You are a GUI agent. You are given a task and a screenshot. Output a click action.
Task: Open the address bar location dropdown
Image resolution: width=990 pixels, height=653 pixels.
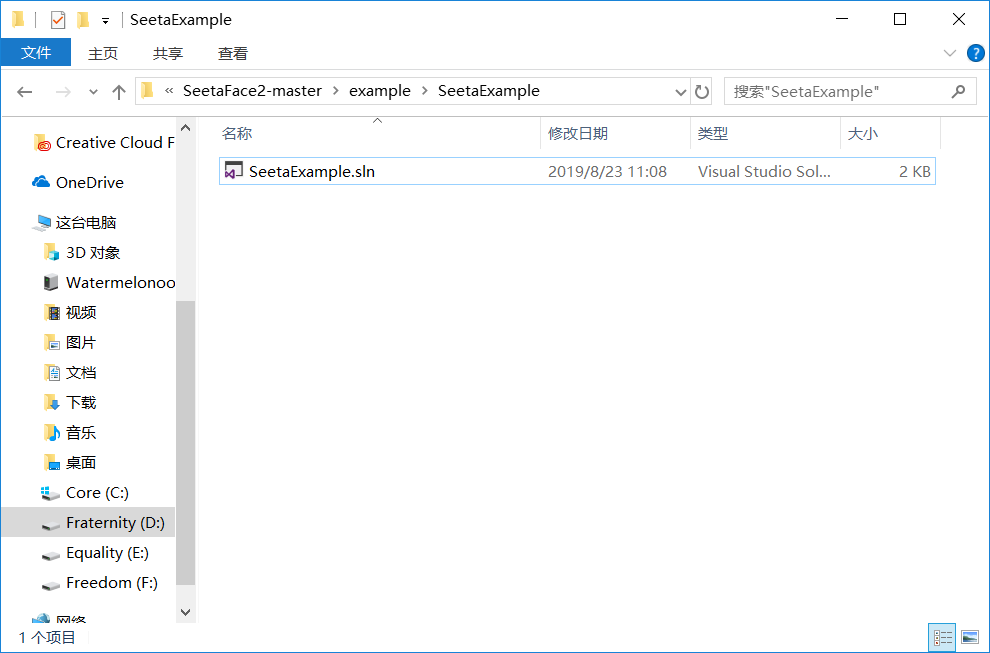pyautogui.click(x=681, y=91)
